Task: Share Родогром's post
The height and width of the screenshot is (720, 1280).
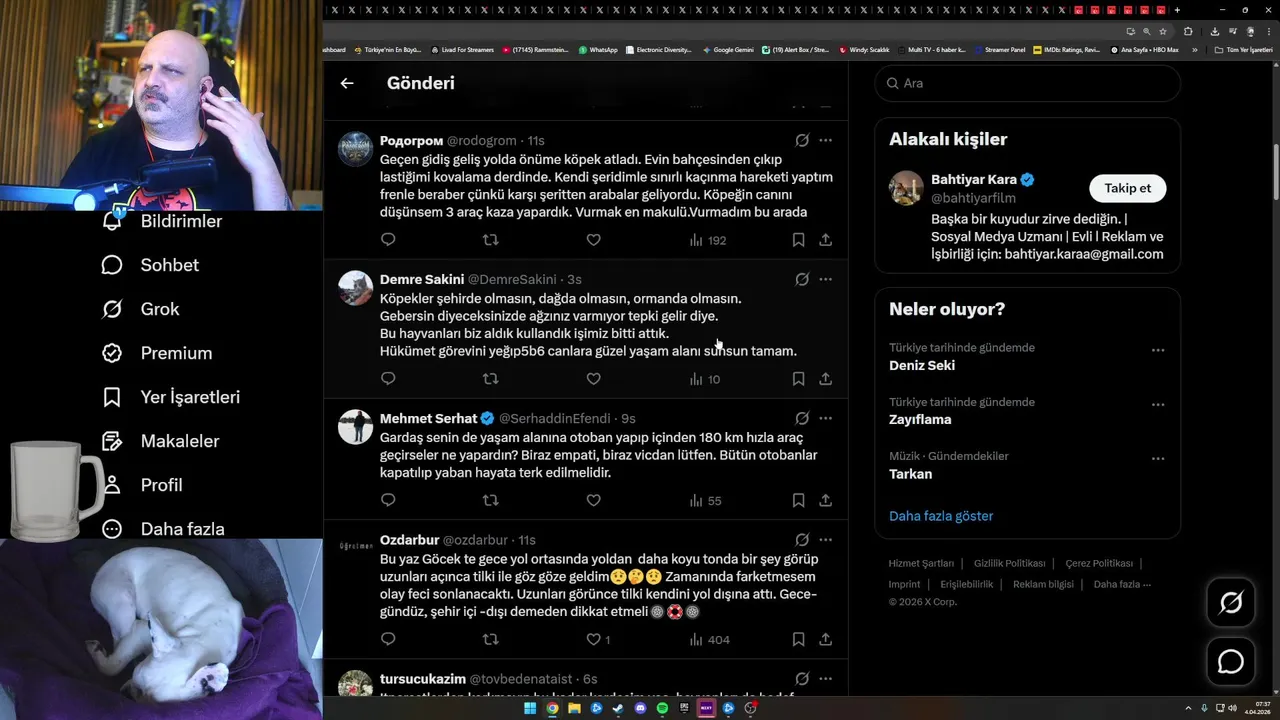Action: [x=825, y=240]
